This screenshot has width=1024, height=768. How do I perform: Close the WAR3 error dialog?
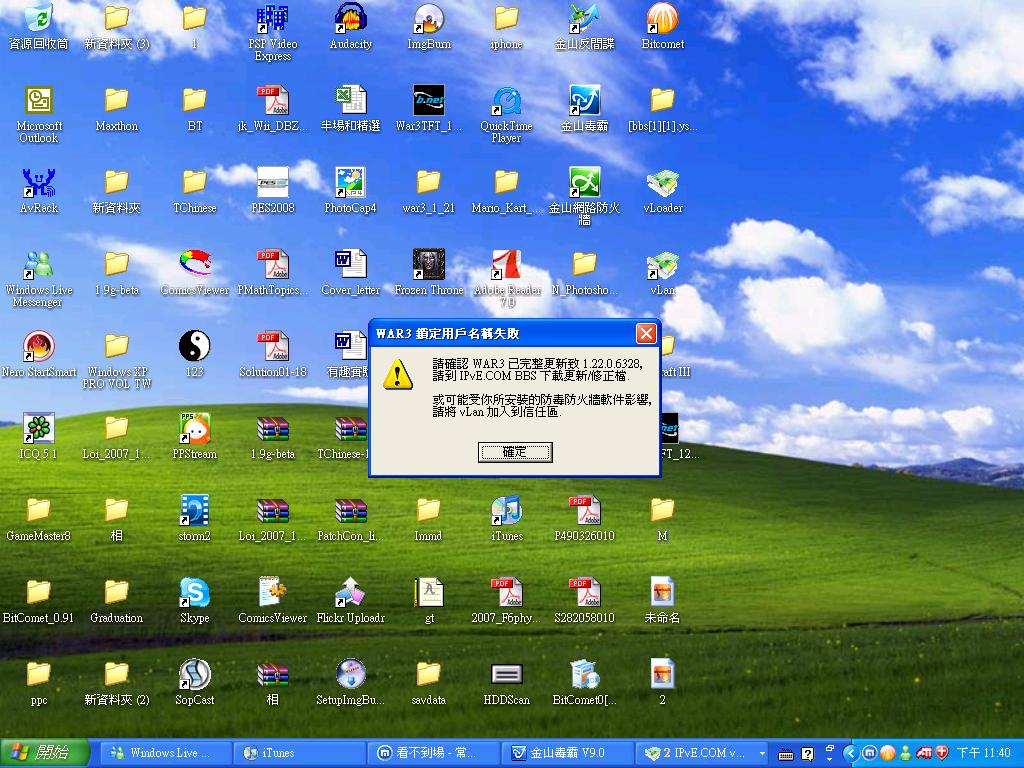pyautogui.click(x=646, y=333)
